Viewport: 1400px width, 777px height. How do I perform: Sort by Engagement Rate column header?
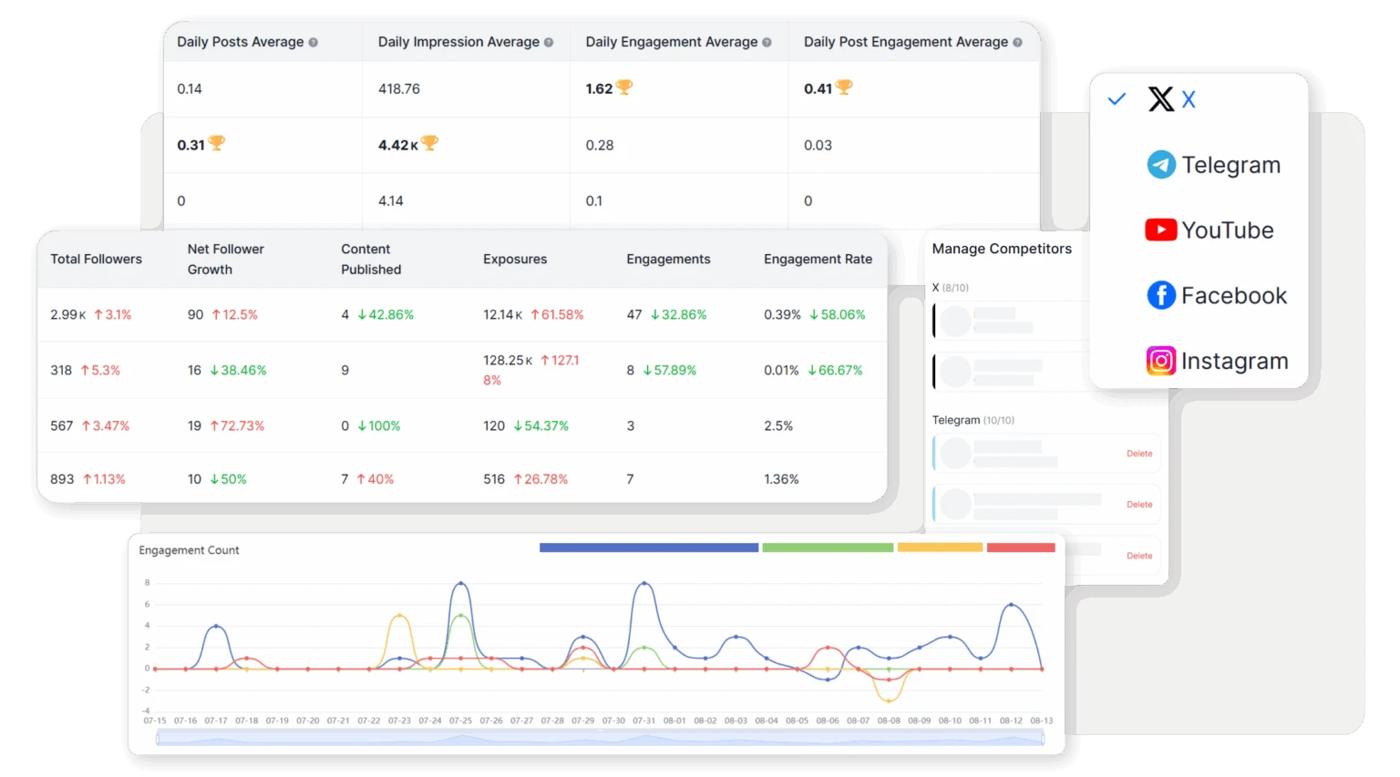tap(818, 259)
